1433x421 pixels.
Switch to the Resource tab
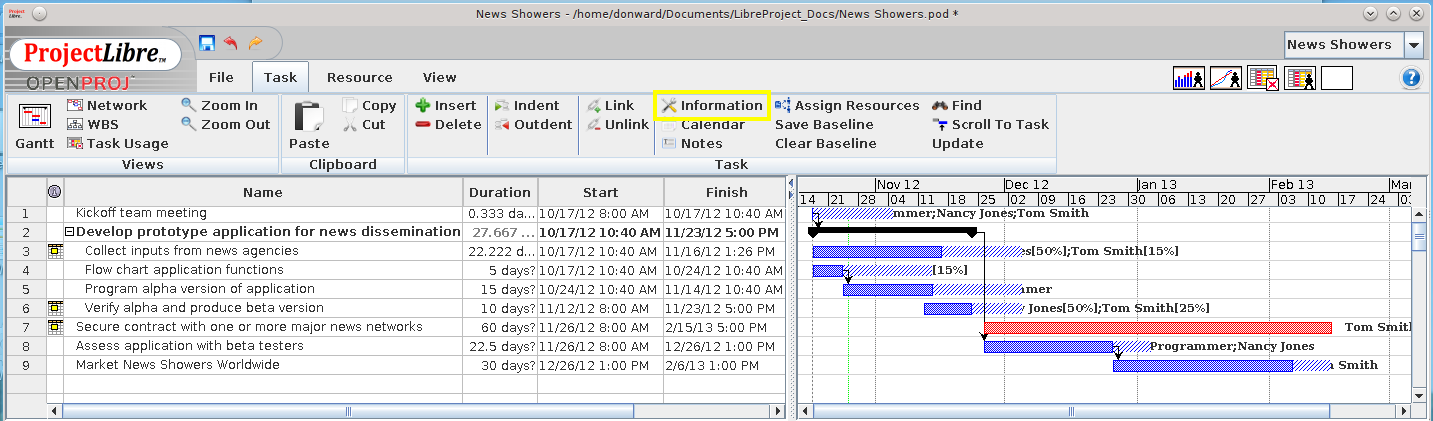pos(360,77)
